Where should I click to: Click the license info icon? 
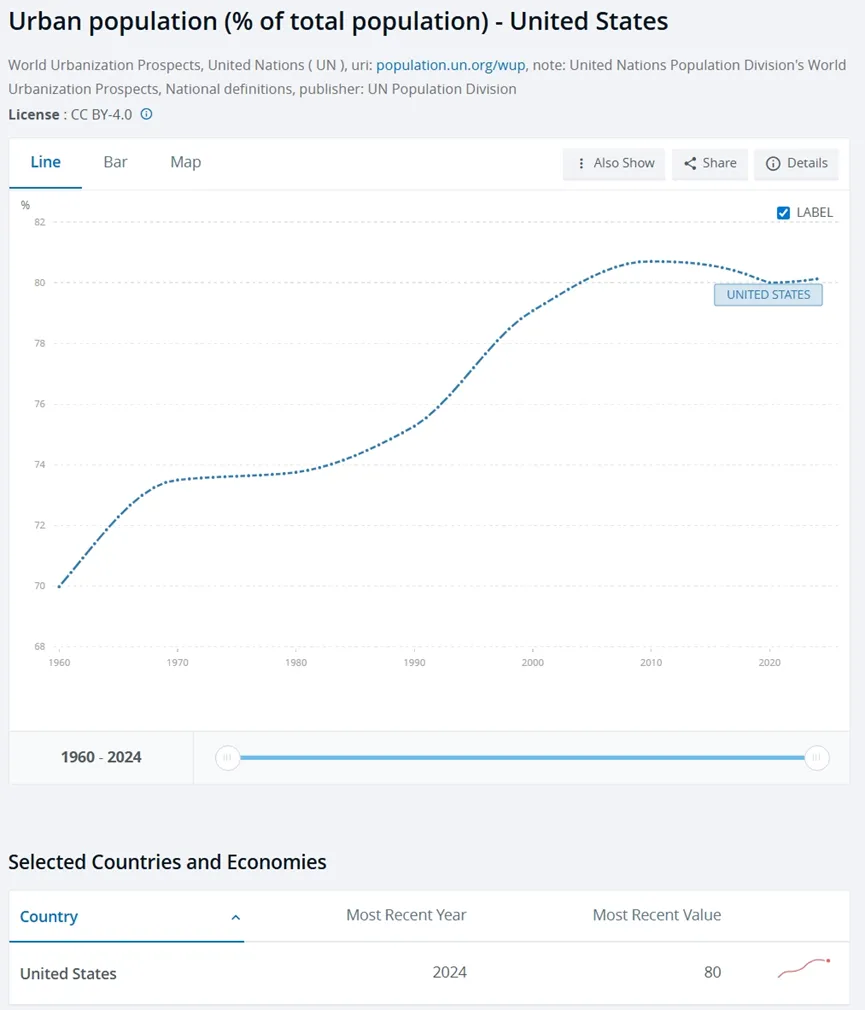tap(147, 114)
